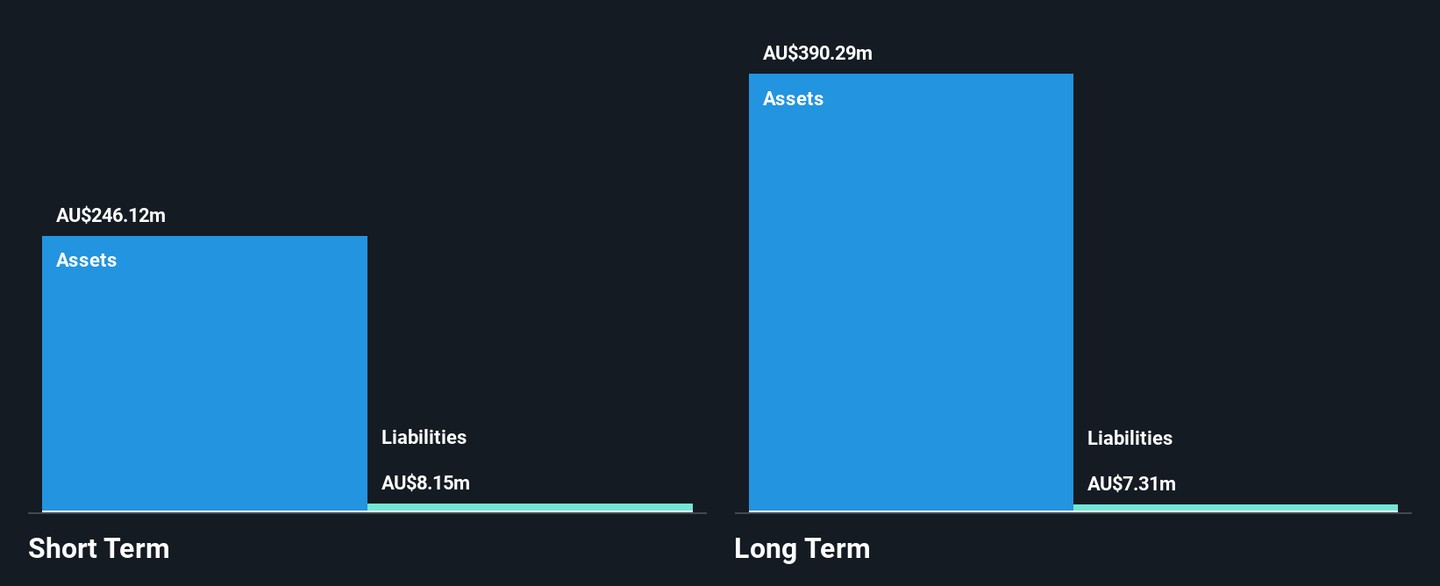Select the Long Term heading

(x=802, y=548)
